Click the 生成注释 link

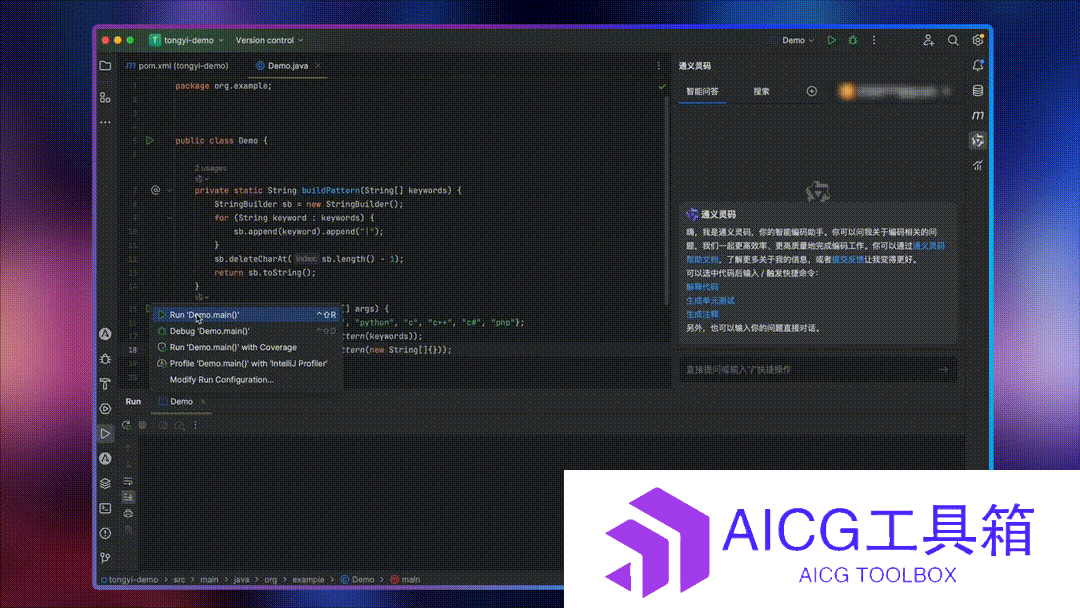[x=702, y=314]
